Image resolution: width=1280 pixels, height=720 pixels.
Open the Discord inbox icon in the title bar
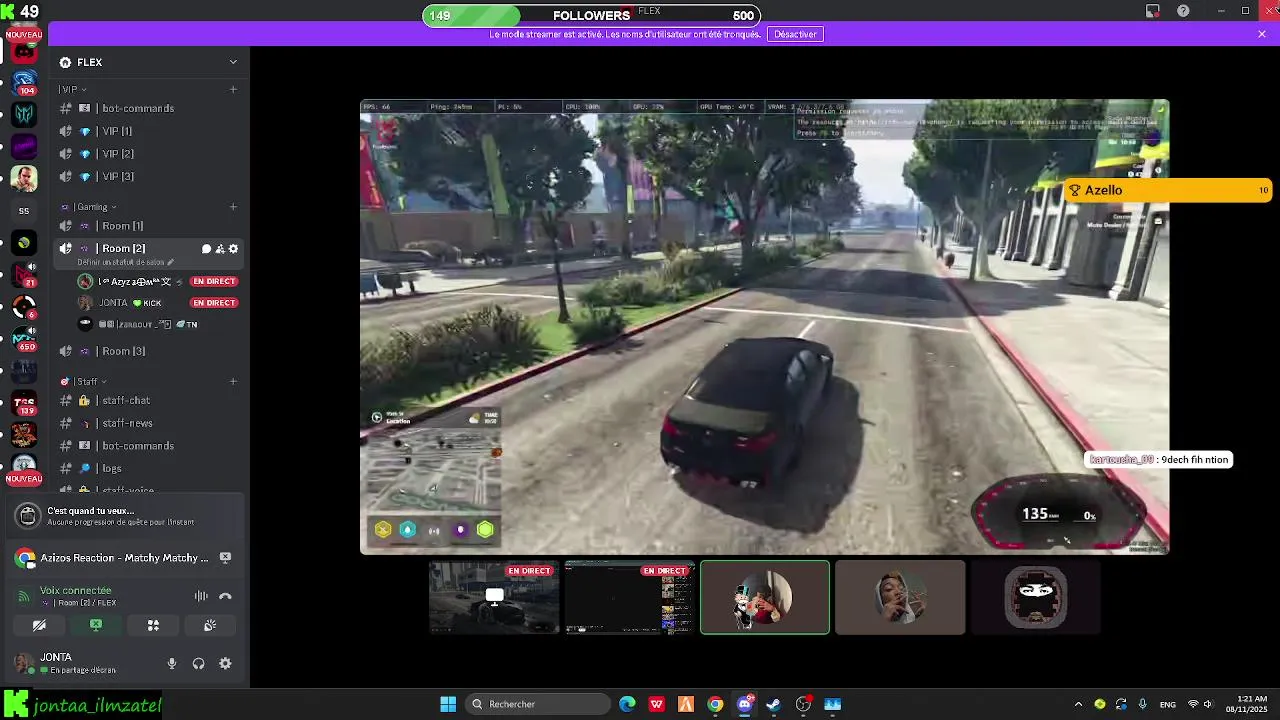click(x=1153, y=11)
